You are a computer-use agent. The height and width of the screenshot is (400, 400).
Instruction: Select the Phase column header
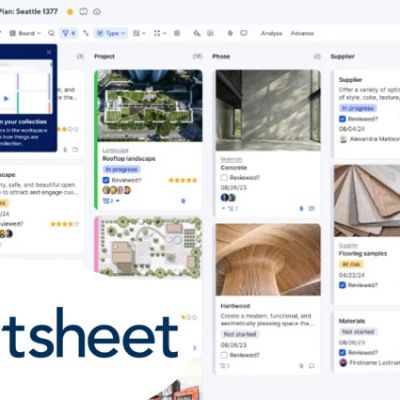point(221,56)
